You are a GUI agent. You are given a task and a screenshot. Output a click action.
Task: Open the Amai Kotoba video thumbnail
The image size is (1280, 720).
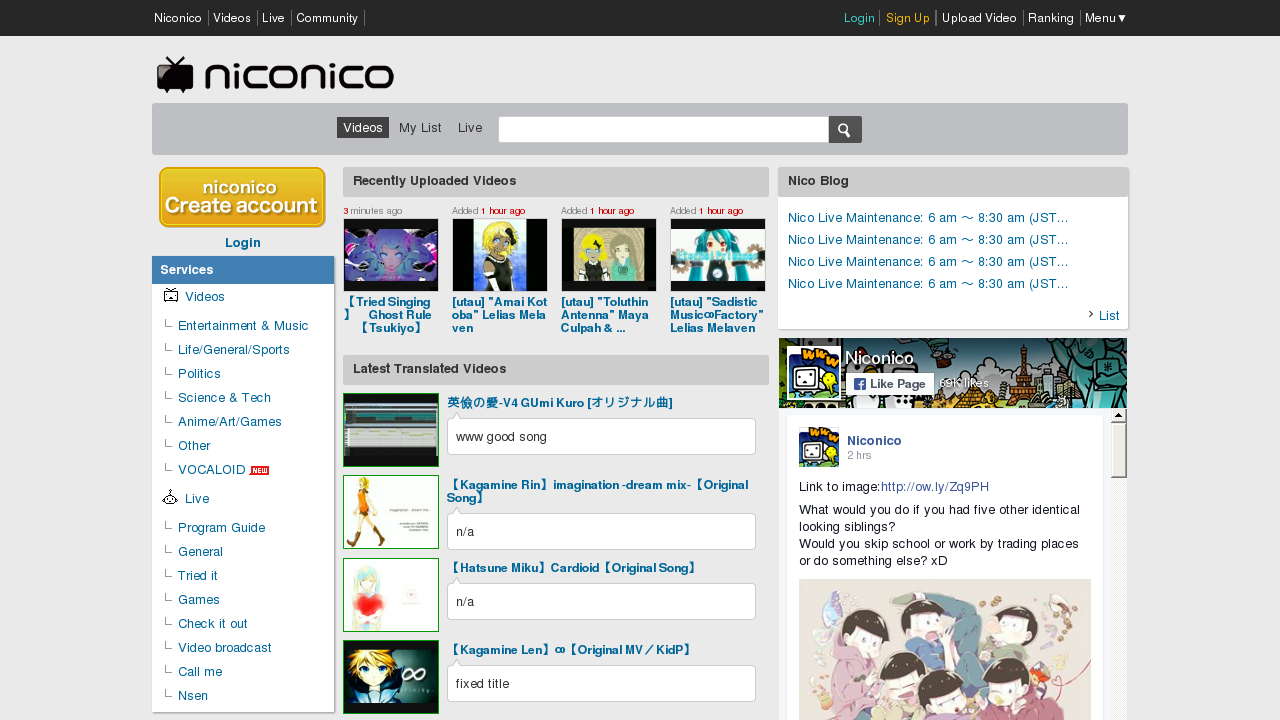coord(500,255)
